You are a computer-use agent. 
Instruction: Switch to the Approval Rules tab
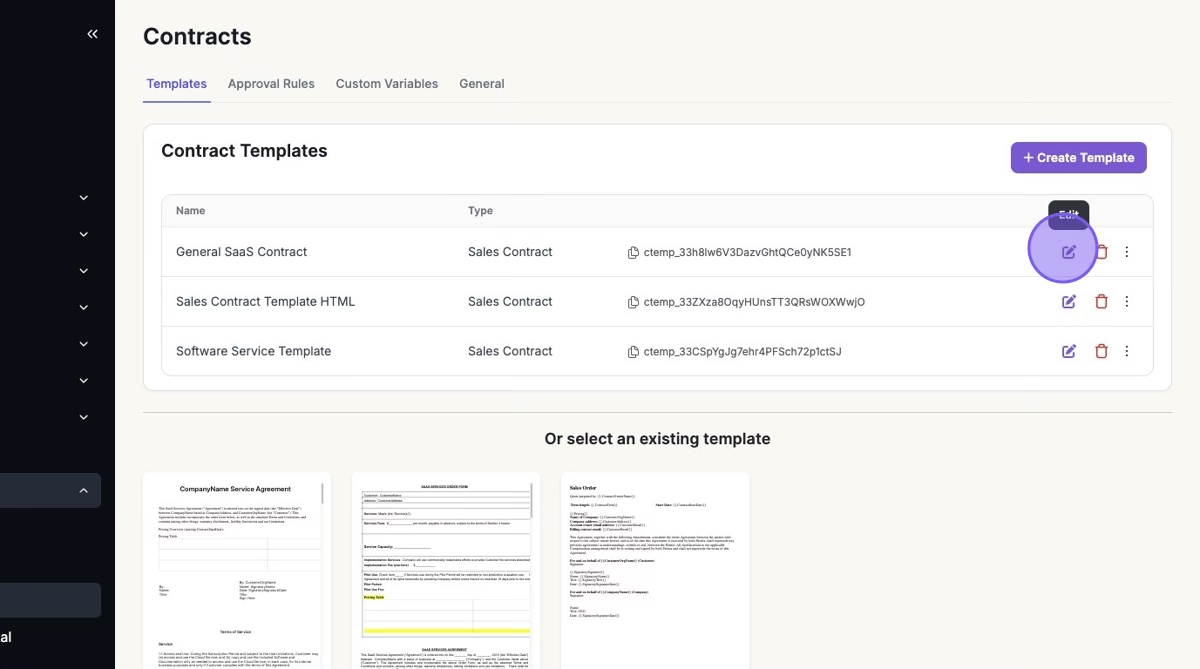point(271,84)
